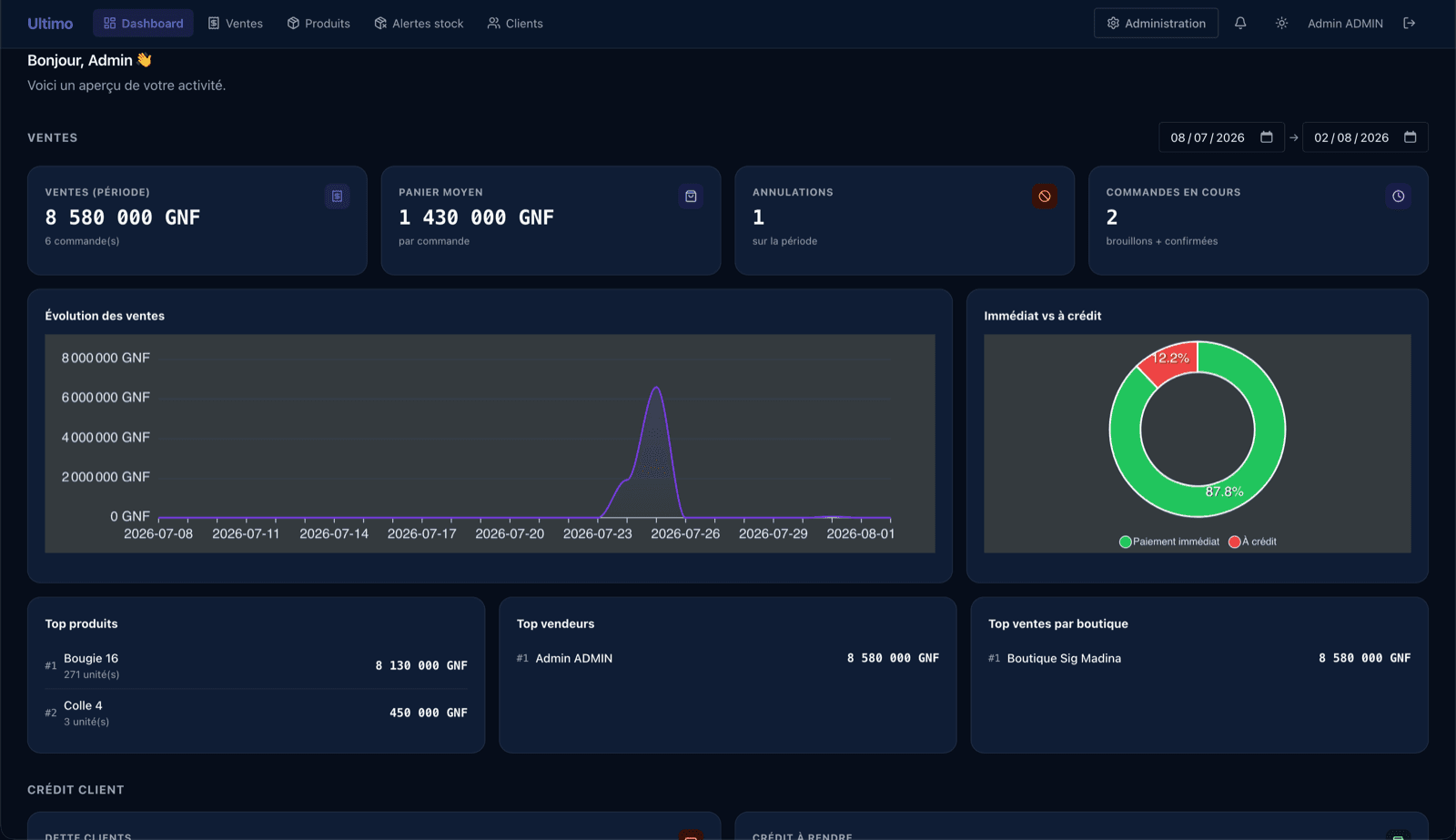Click the Ventes (période) receipt icon

point(338,196)
